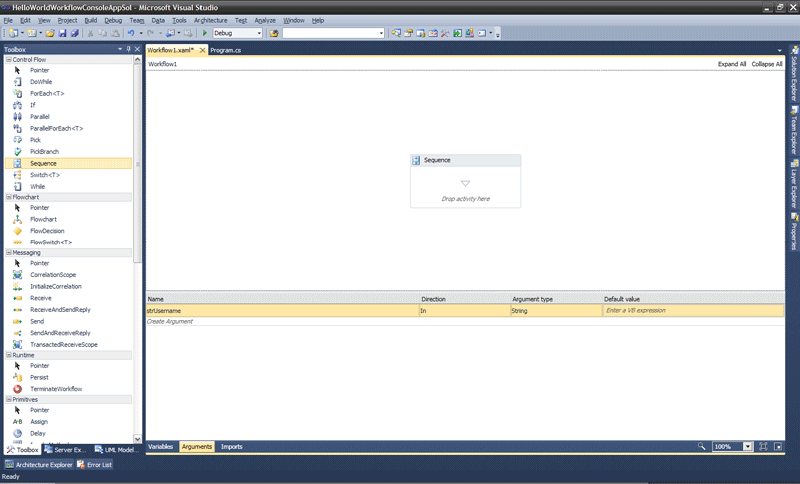
Task: Switch to UML Model Explorer tab
Action: click(116, 450)
